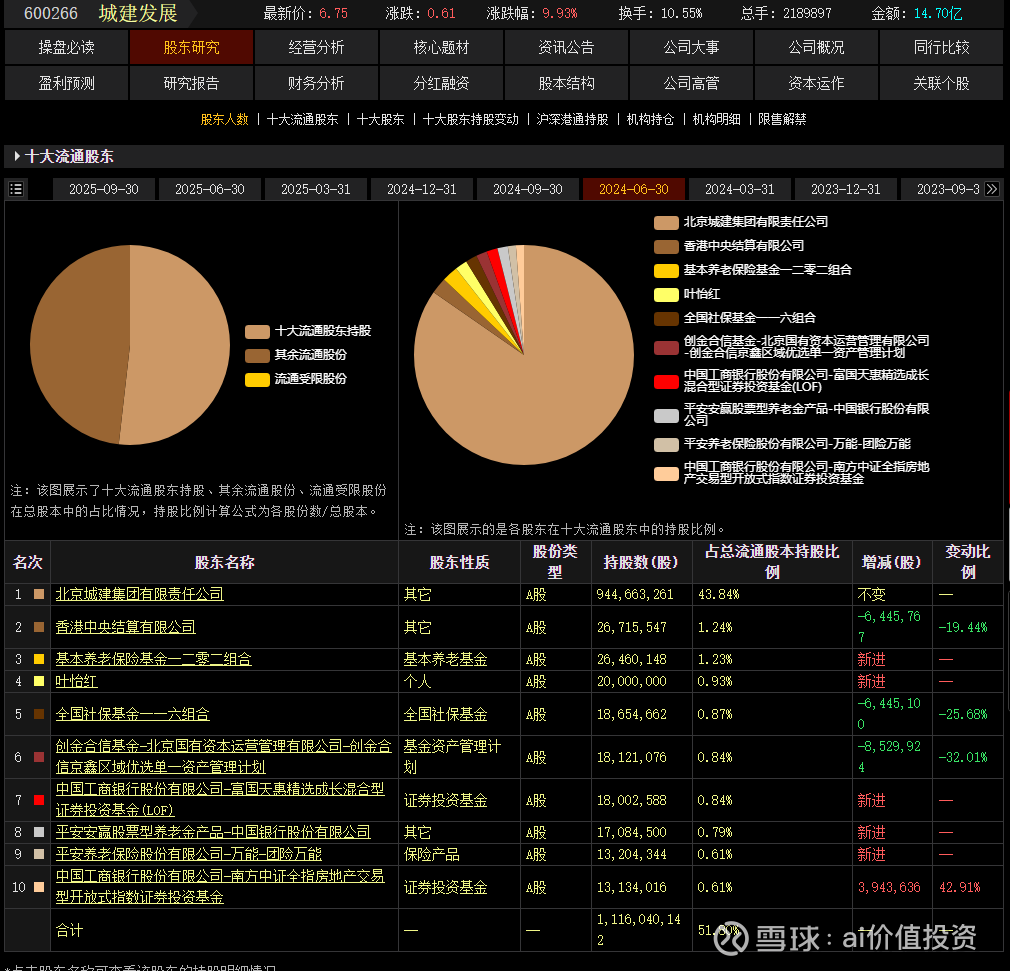Select the 2024-09-30 report date
Image resolution: width=1010 pixels, height=971 pixels.
528,189
